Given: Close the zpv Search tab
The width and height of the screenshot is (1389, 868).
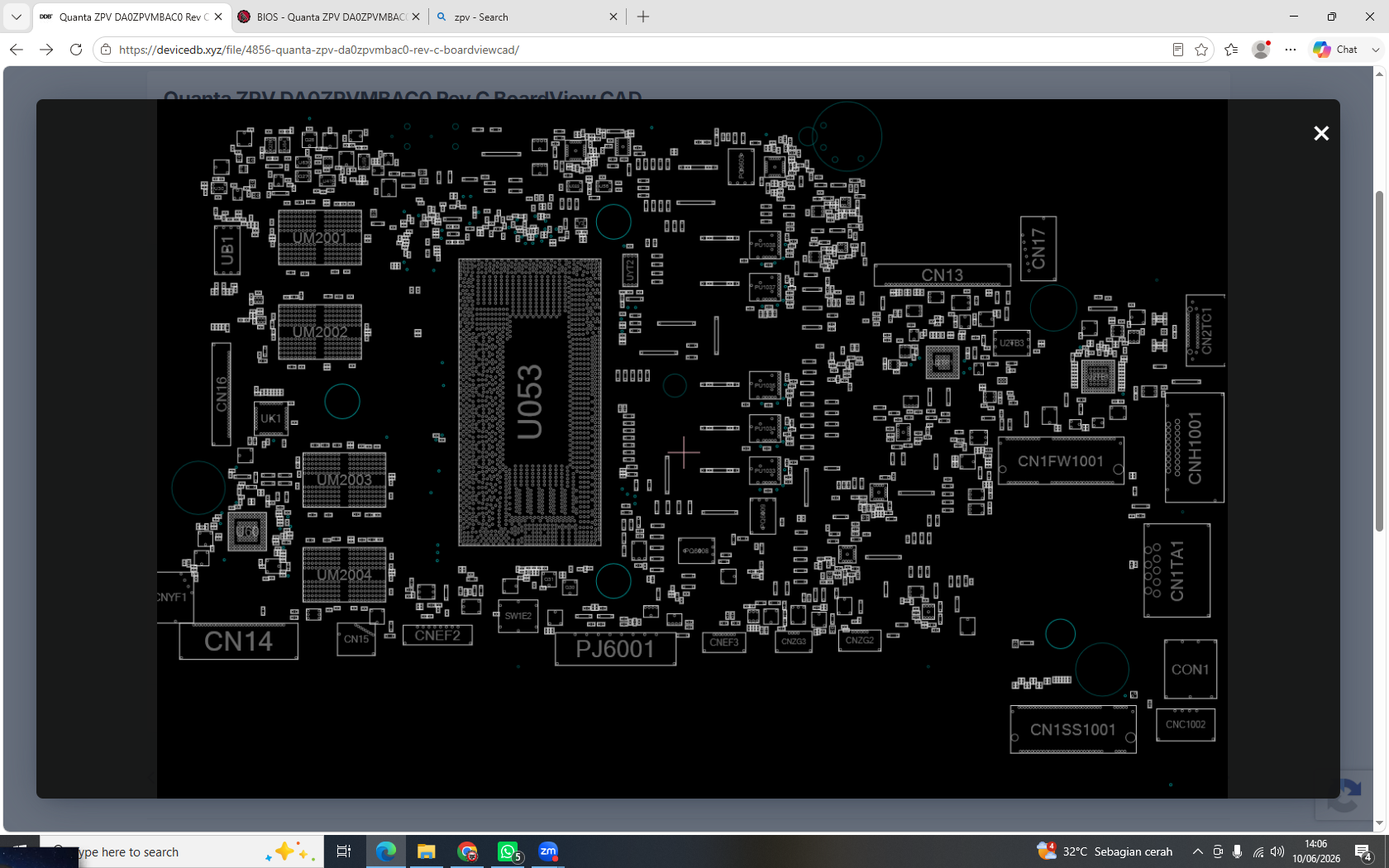Looking at the screenshot, I should [613, 17].
